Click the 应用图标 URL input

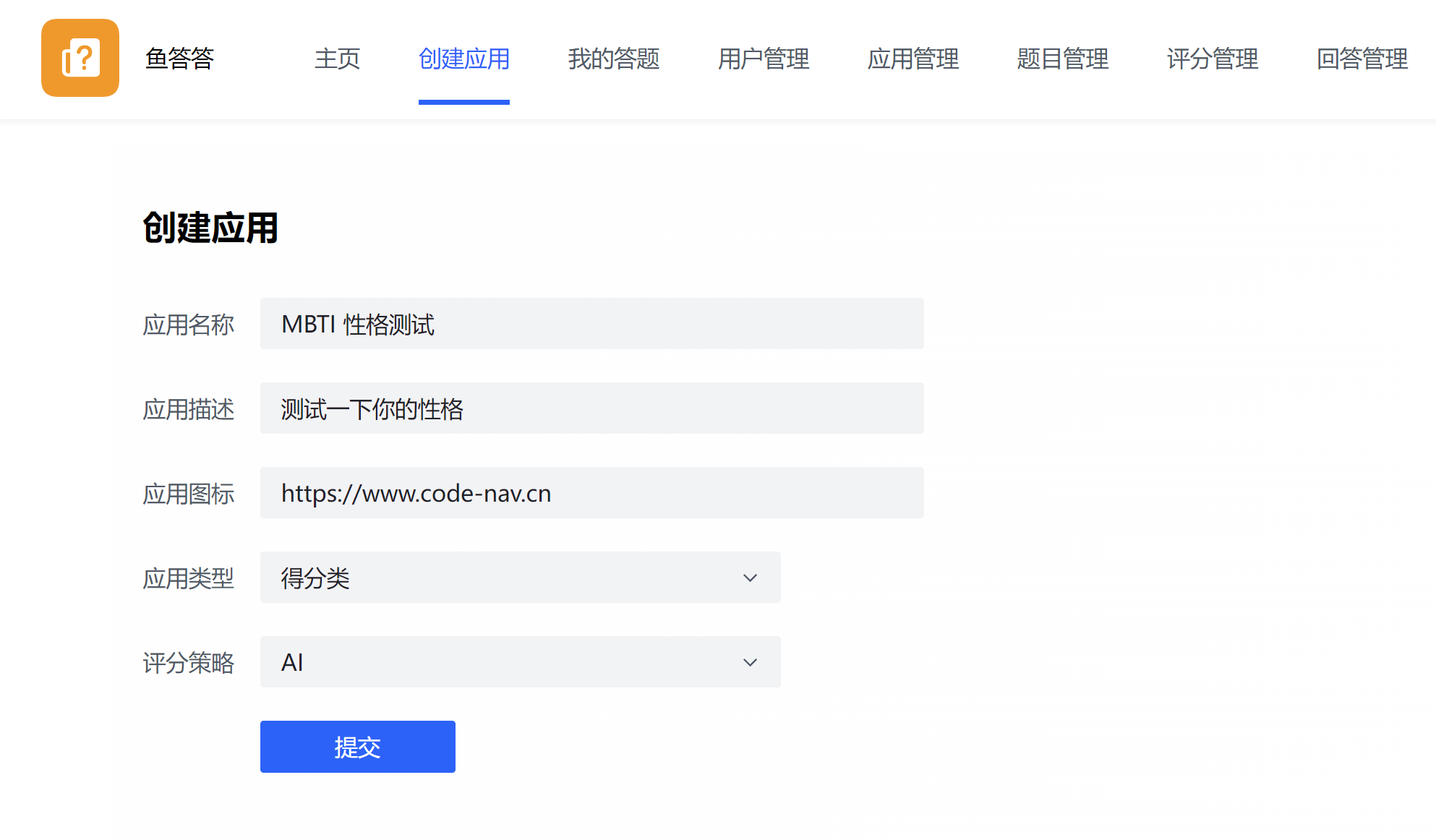591,493
